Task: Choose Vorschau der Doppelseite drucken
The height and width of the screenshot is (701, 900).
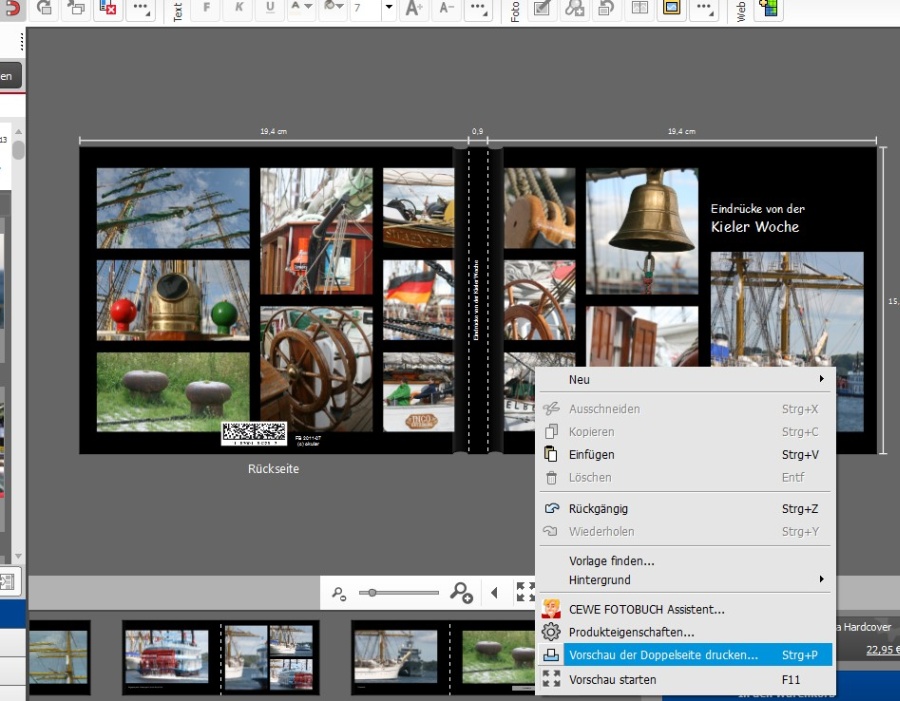Action: tap(663, 655)
